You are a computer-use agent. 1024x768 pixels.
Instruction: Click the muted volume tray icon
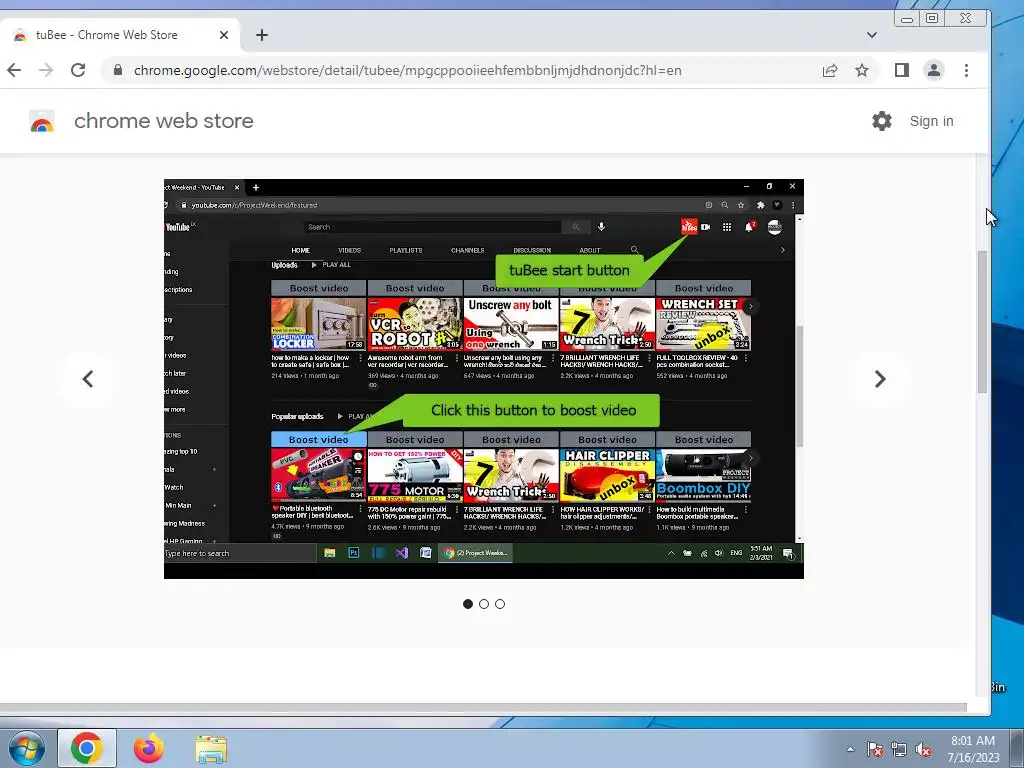(923, 749)
